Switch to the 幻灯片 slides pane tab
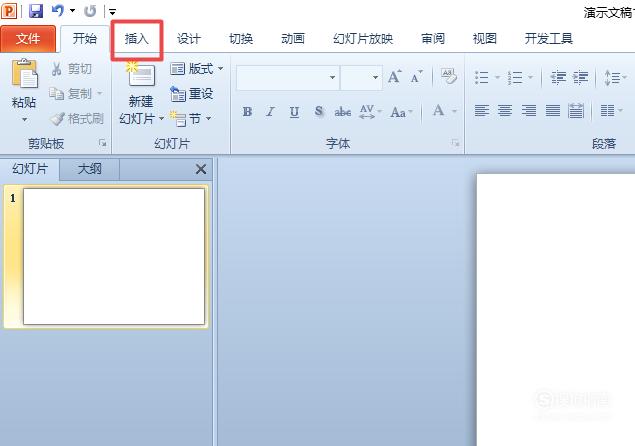 click(30, 168)
